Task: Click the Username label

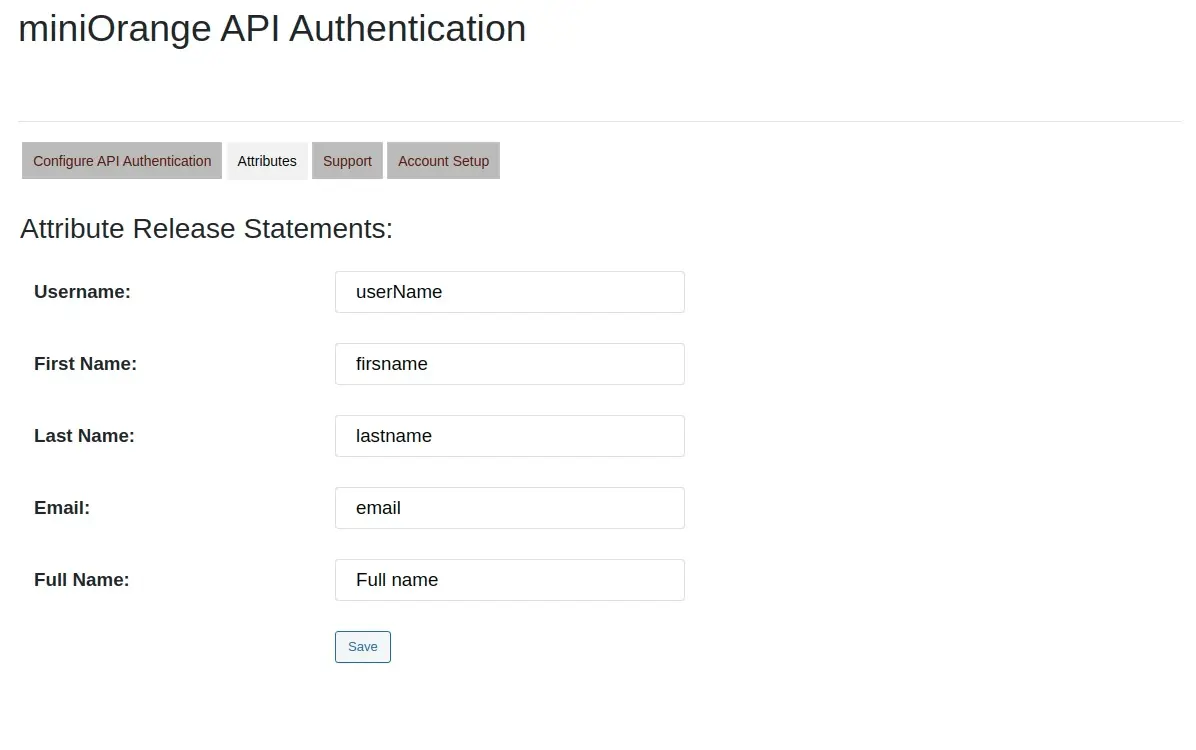Action: (82, 291)
